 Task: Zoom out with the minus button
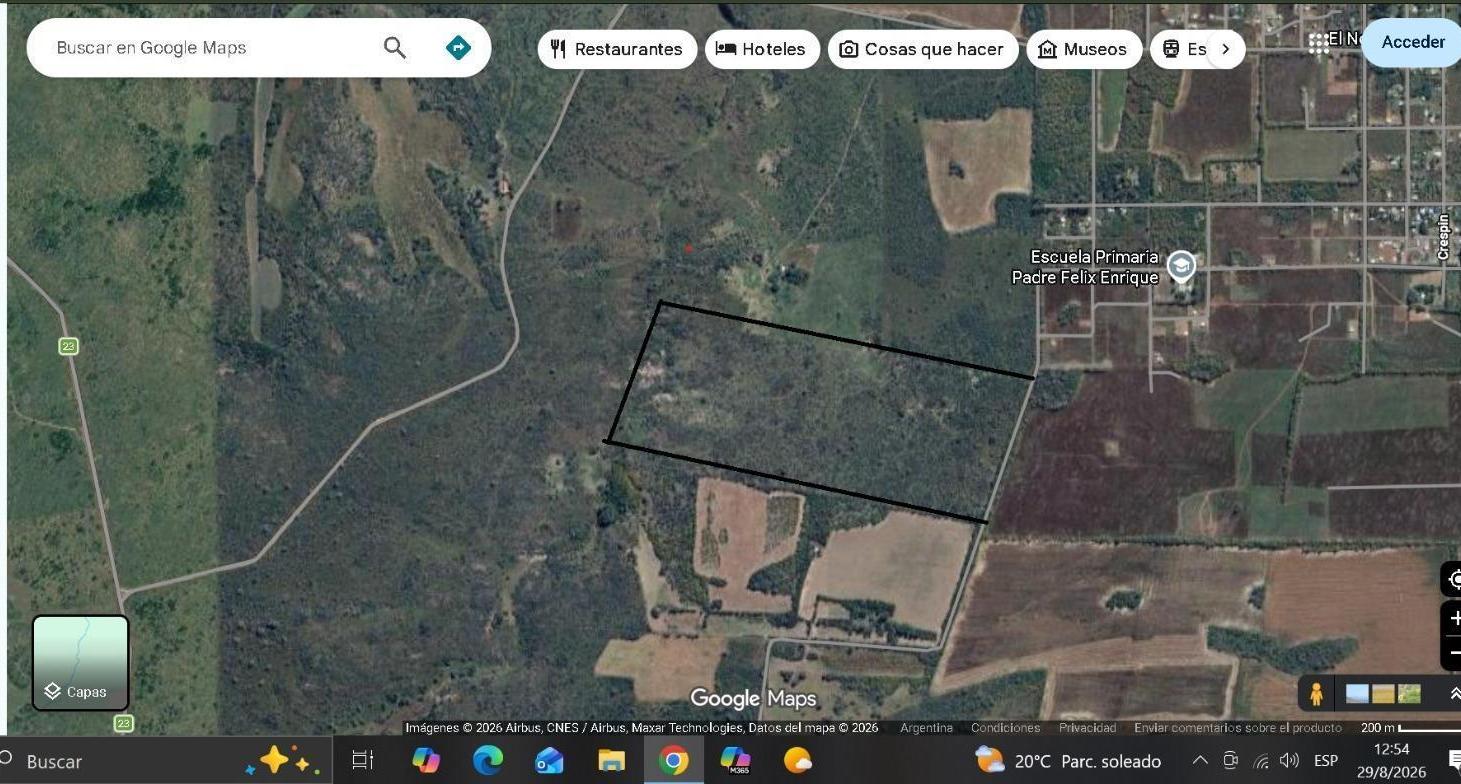point(1453,653)
